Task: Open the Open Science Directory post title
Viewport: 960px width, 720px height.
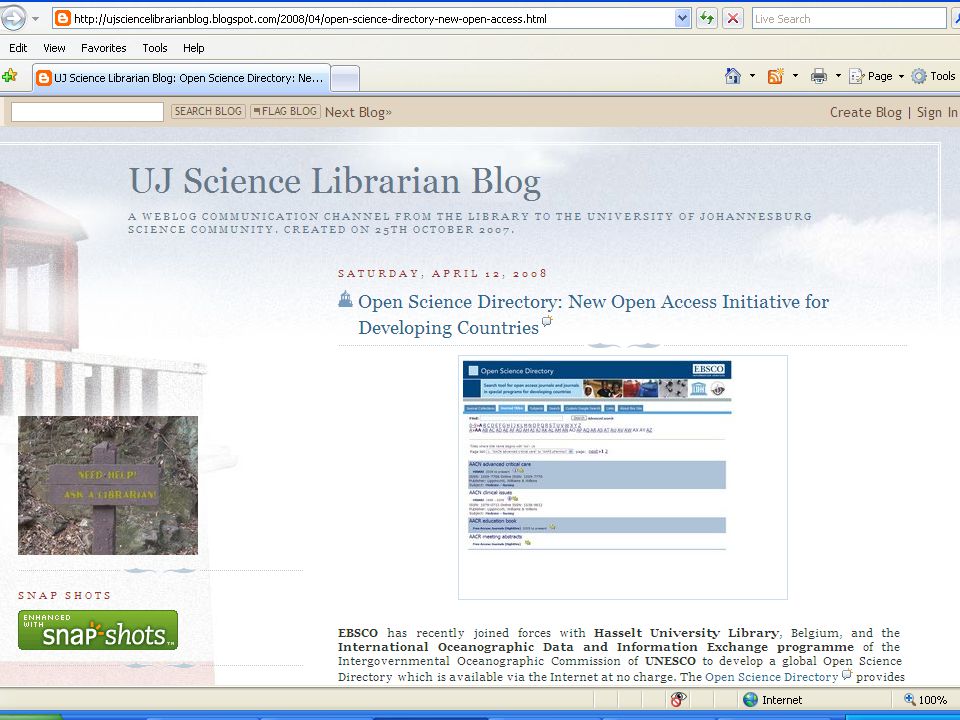Action: coord(593,314)
